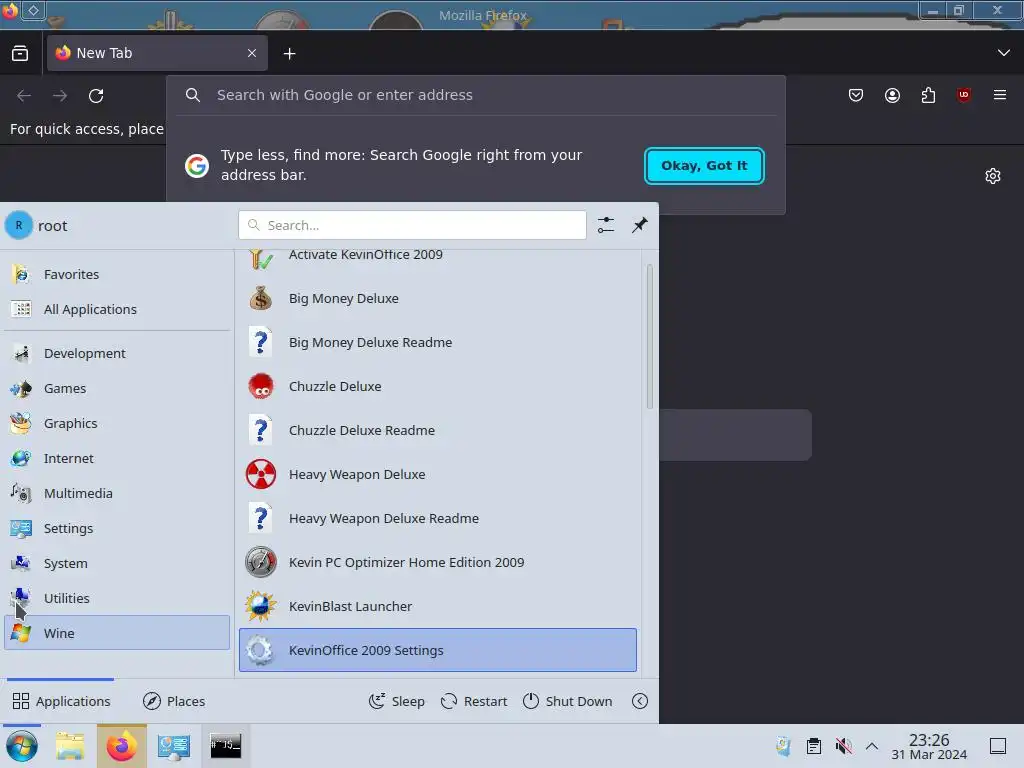Open KevinOffice 2009 Settings
Image resolution: width=1024 pixels, height=768 pixels.
pyautogui.click(x=438, y=650)
